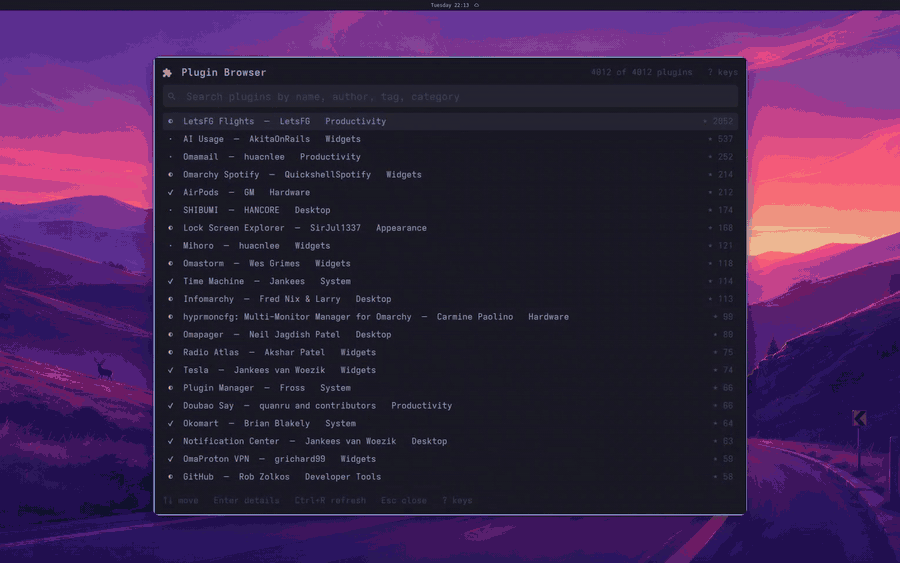Select the Infomarchy plugin row
This screenshot has width=900, height=563.
(x=451, y=299)
